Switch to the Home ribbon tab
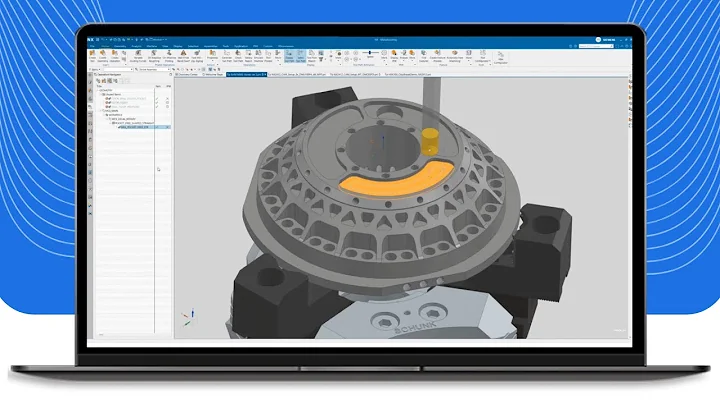The image size is (720, 404). pos(105,46)
